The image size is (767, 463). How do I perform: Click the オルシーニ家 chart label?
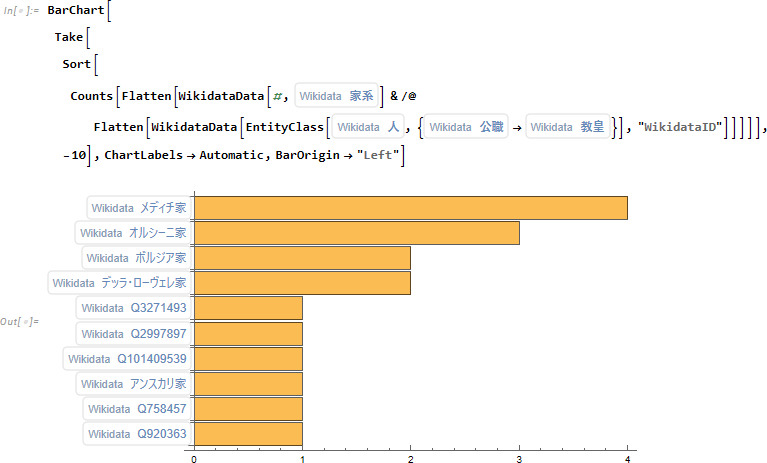coord(133,233)
